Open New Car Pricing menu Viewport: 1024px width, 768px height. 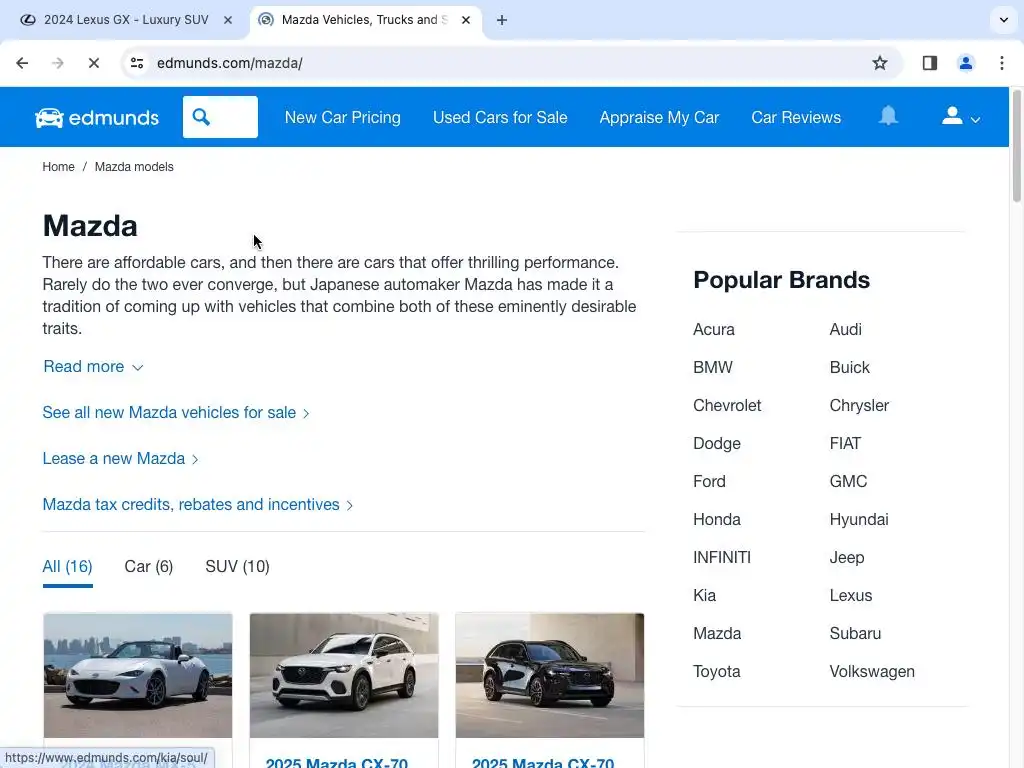[x=343, y=118]
